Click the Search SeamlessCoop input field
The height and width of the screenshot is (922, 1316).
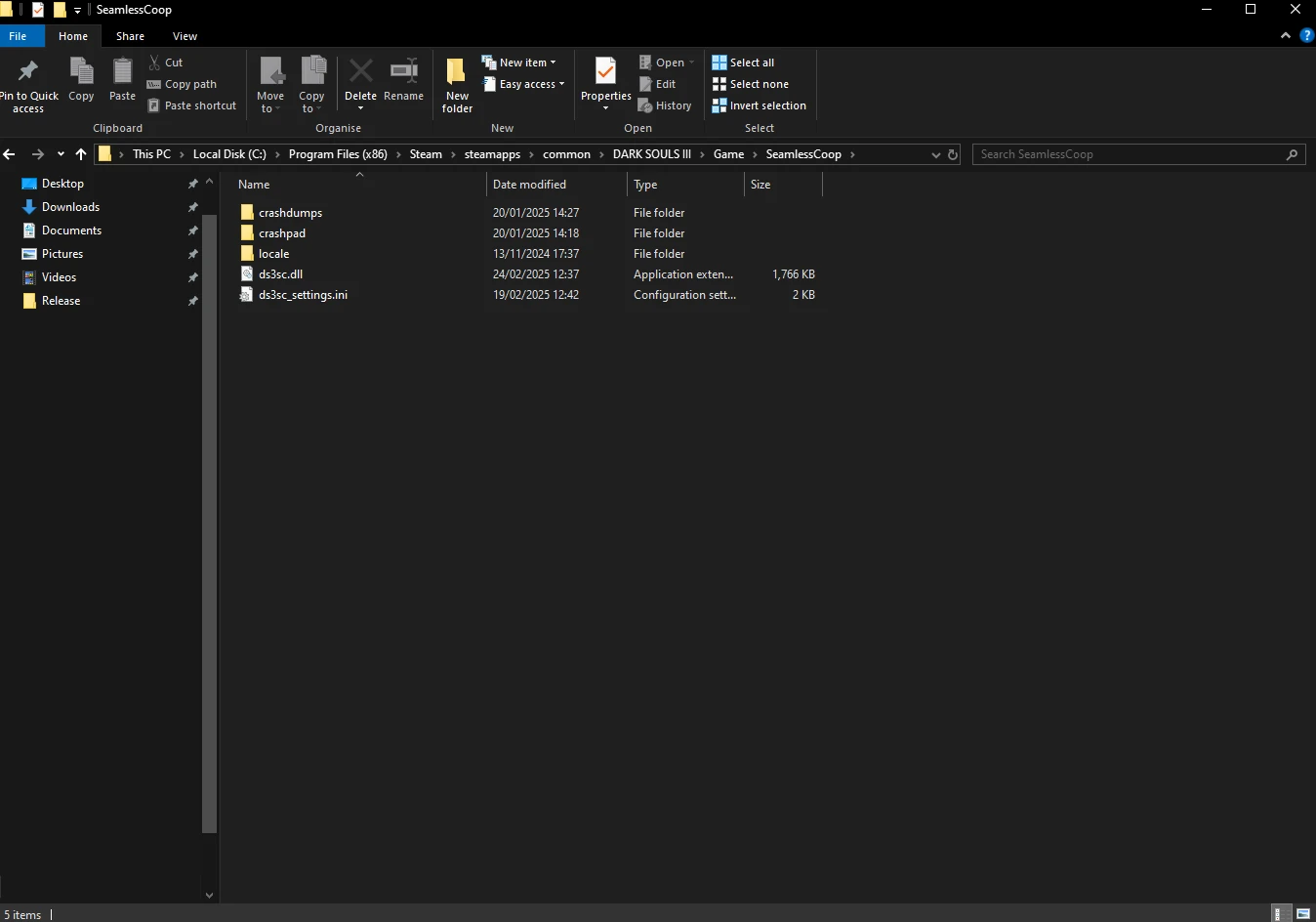(x=1131, y=154)
